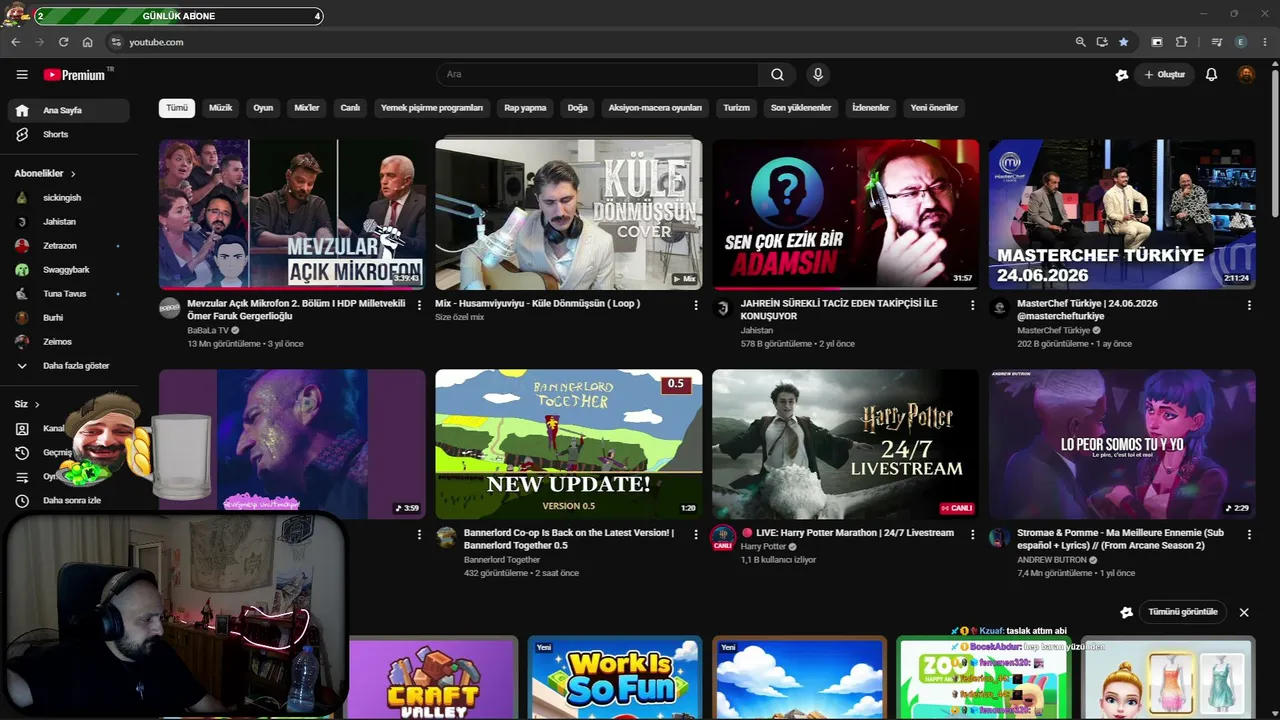Reload the page in the browser
This screenshot has width=1280, height=720.
(x=63, y=42)
